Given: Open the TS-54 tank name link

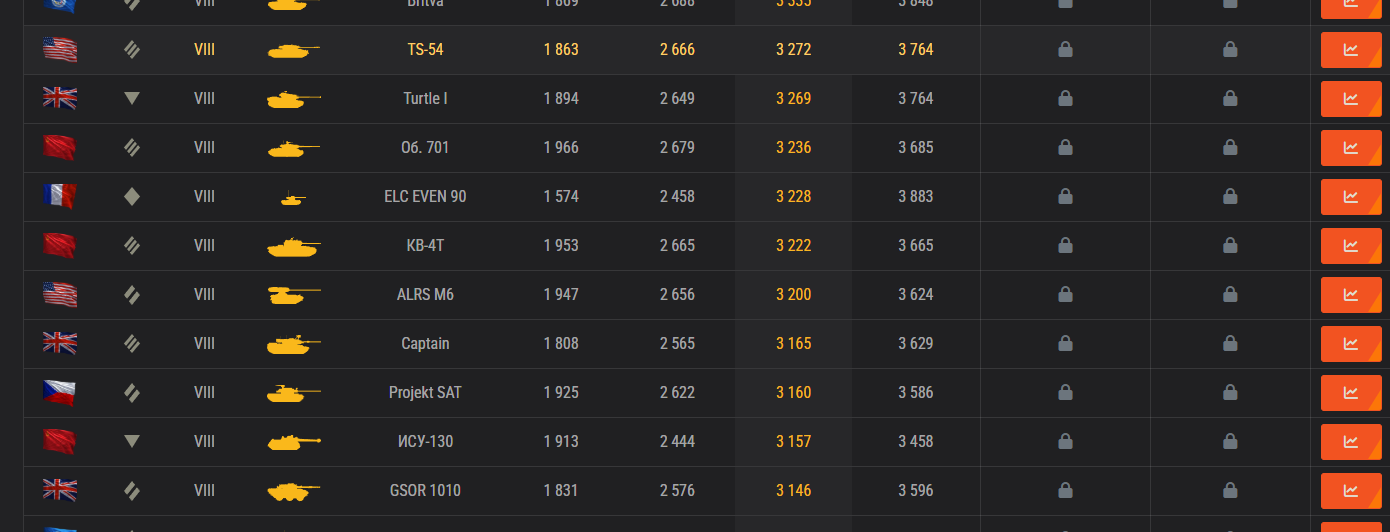Looking at the screenshot, I should [425, 49].
